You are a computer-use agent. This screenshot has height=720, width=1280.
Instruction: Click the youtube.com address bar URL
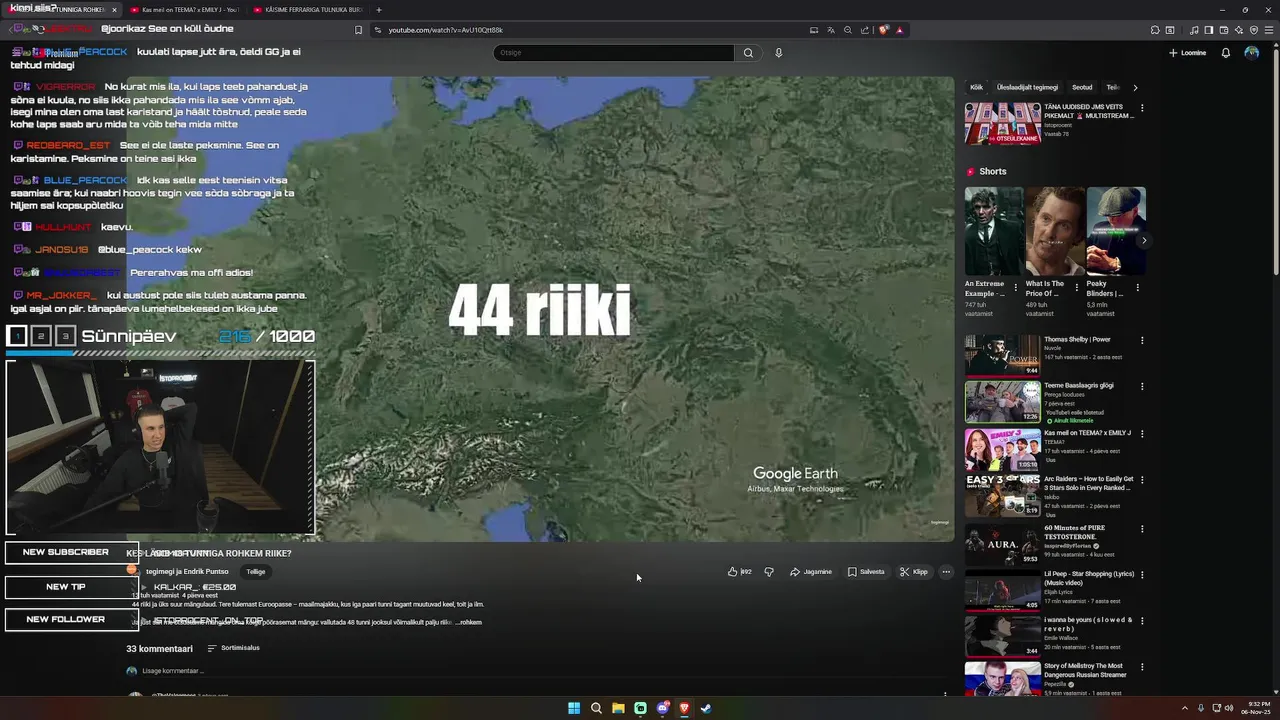click(445, 30)
